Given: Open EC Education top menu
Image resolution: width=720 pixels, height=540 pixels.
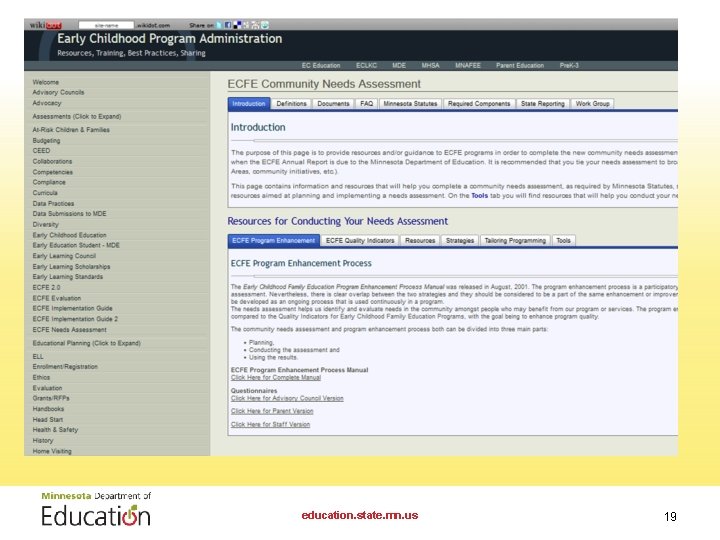Looking at the screenshot, I should coord(321,66).
